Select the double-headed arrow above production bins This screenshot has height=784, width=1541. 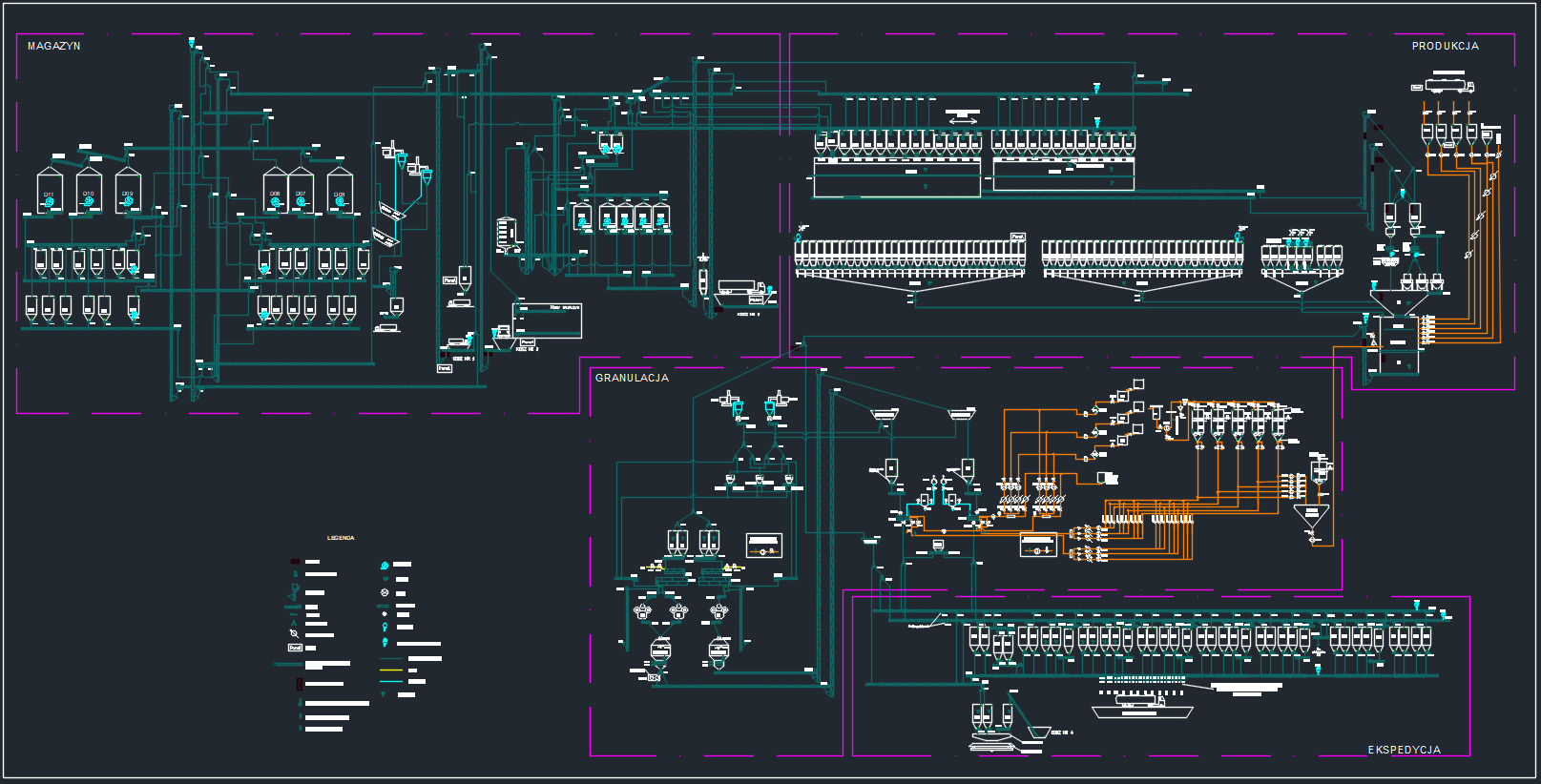click(x=963, y=117)
